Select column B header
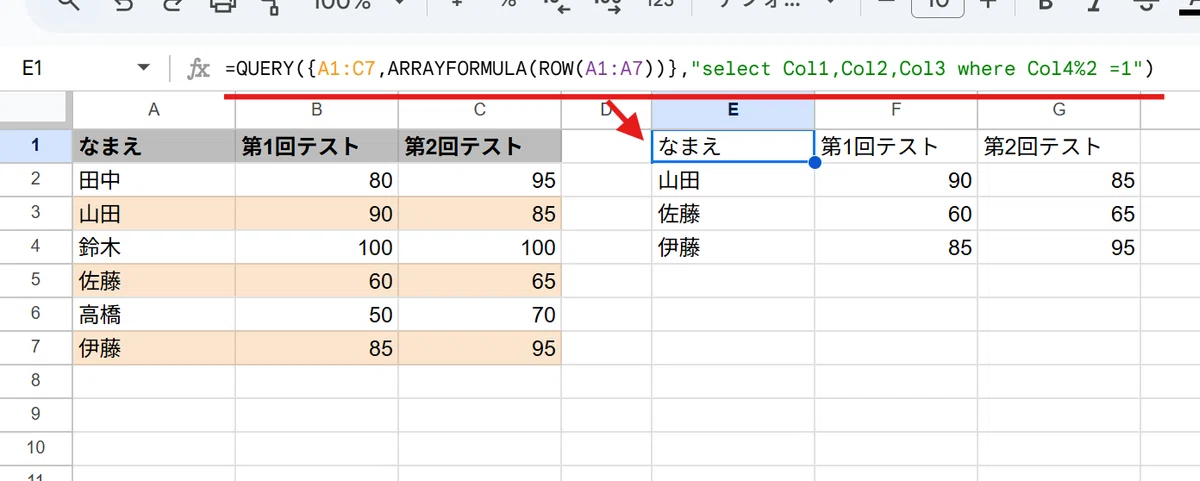1200x481 pixels. [x=316, y=110]
